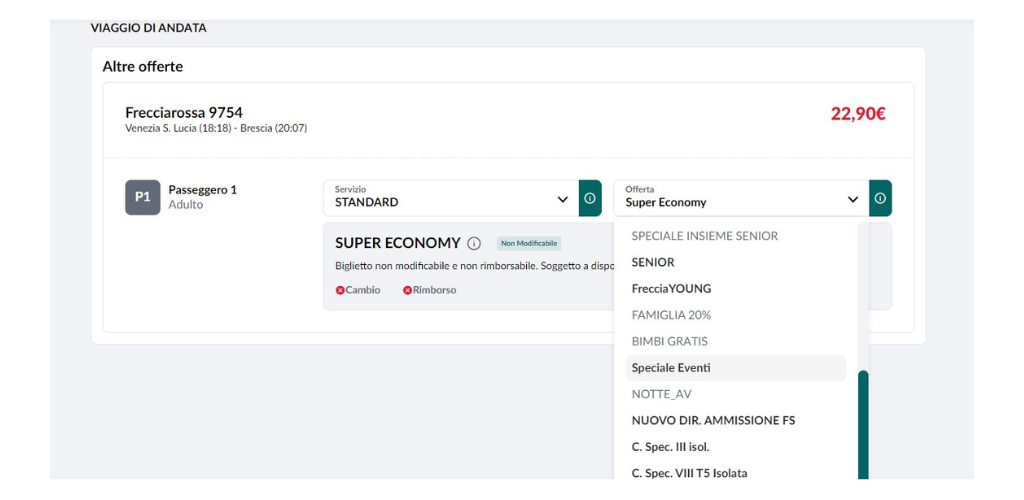Pick the FAMIGLIA 20% offer

(x=671, y=315)
